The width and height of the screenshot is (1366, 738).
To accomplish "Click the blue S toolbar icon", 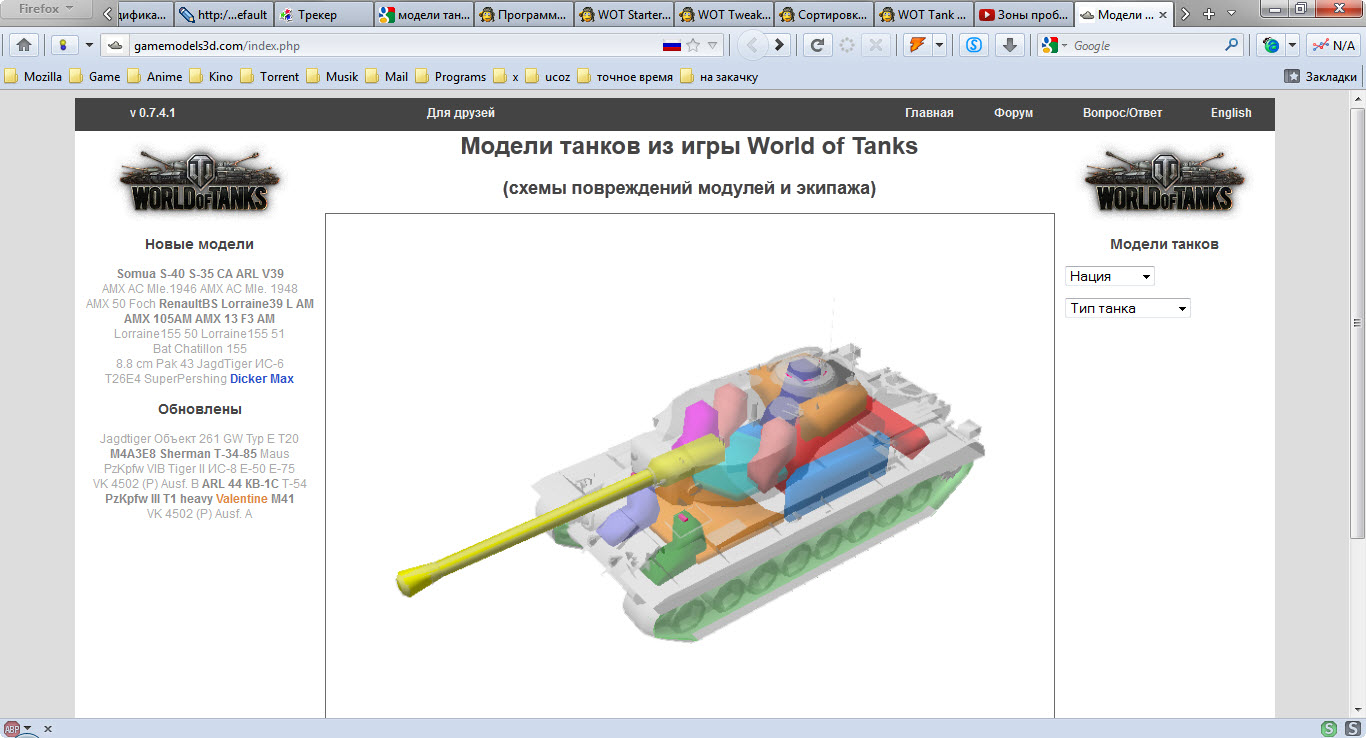I will pos(974,45).
